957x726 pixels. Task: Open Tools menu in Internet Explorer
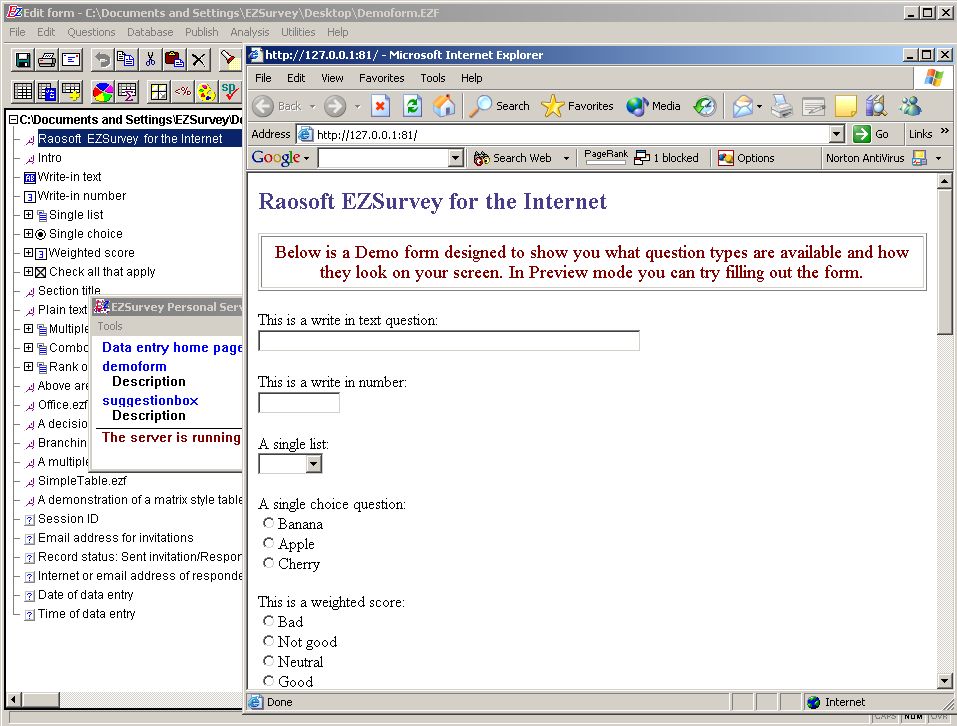tap(433, 78)
